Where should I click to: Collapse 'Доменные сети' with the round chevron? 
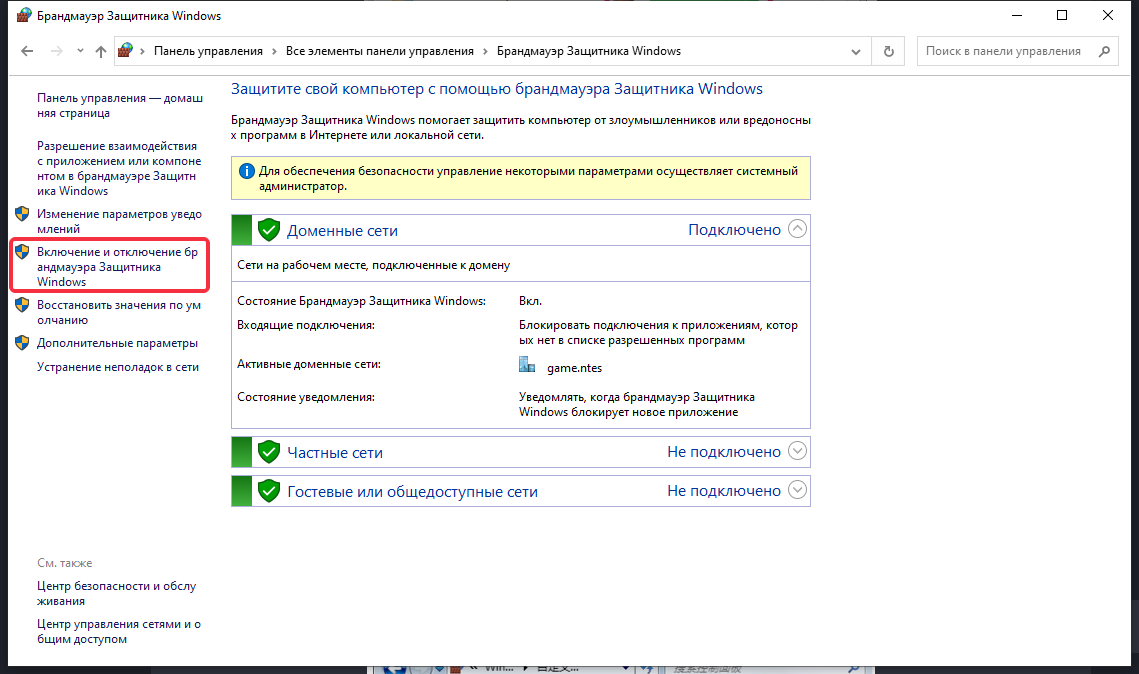(798, 229)
